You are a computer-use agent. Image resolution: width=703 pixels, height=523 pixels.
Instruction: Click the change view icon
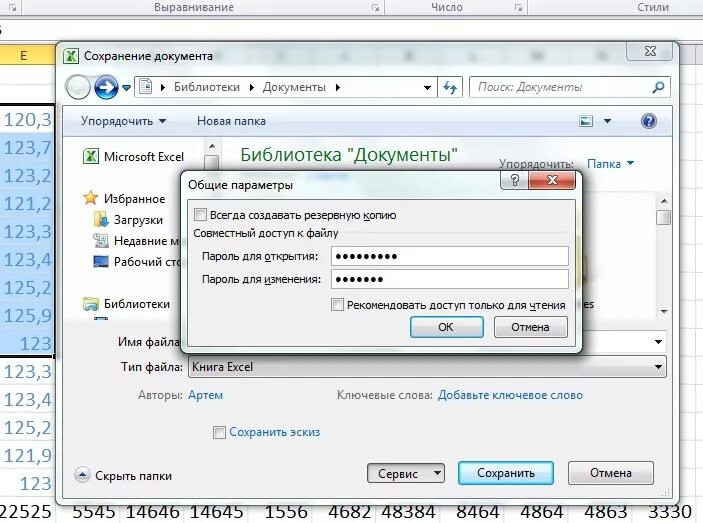pos(586,121)
